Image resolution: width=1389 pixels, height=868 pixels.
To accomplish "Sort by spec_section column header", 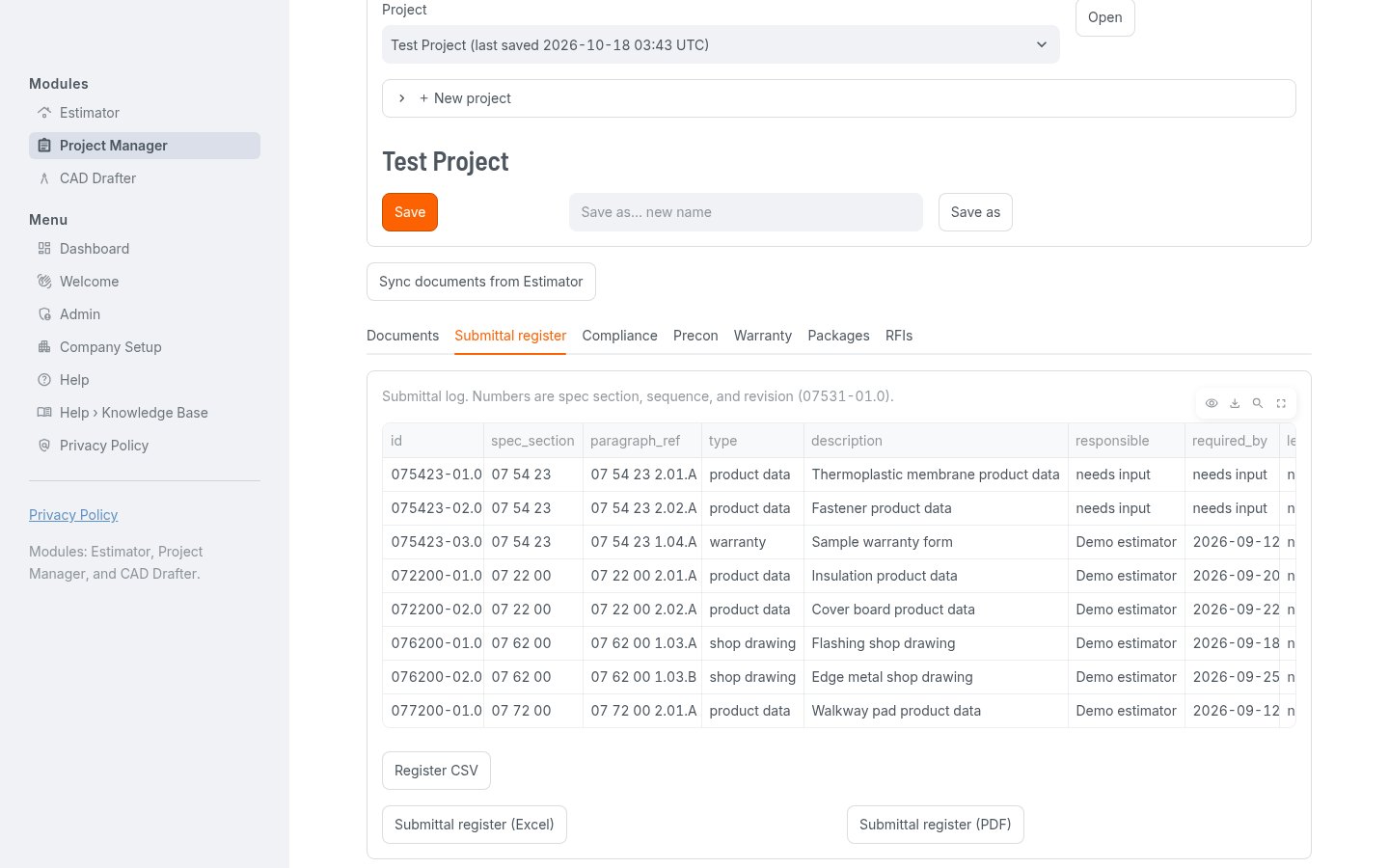I will click(x=532, y=441).
